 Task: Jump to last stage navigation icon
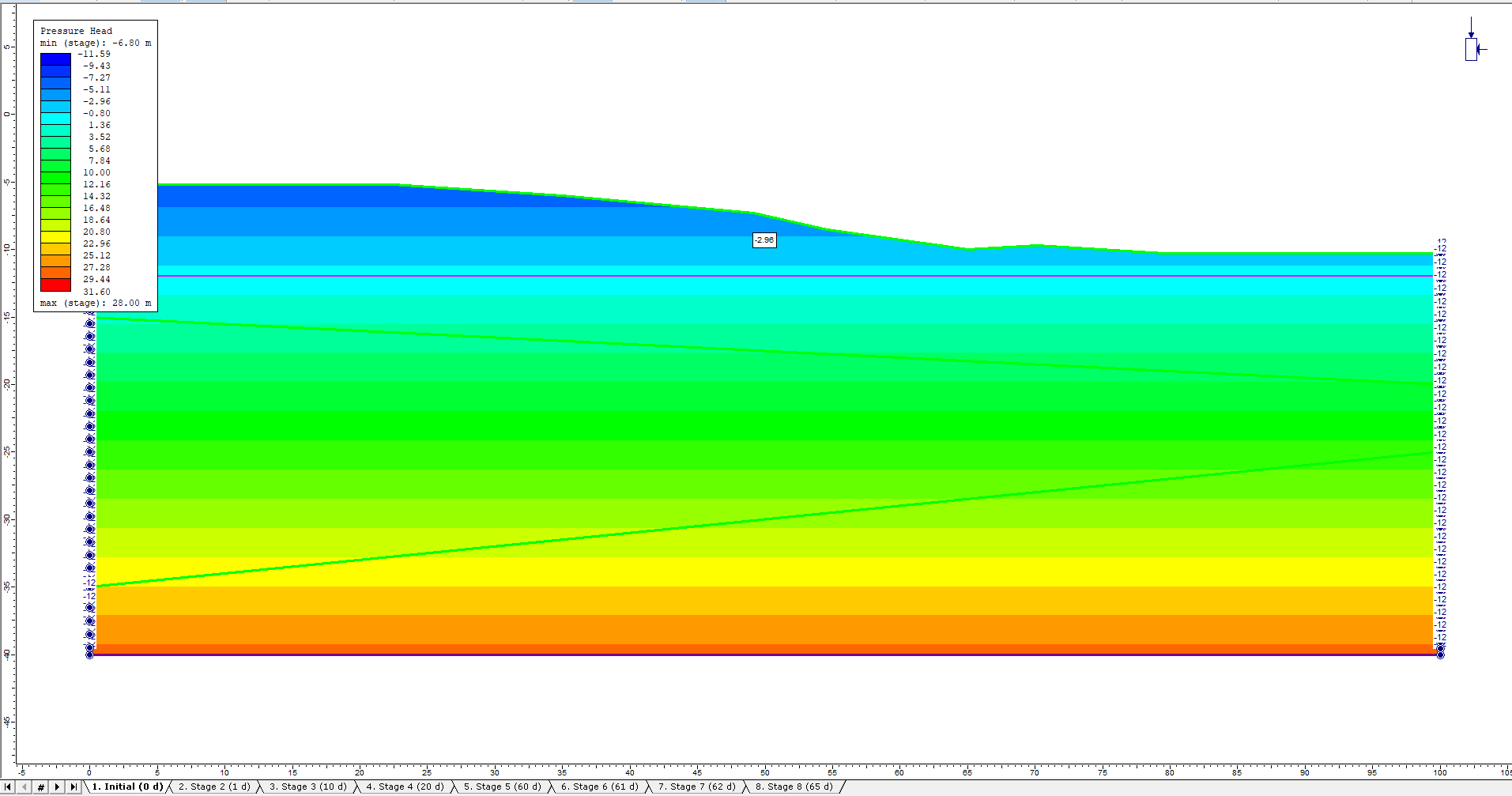click(72, 787)
